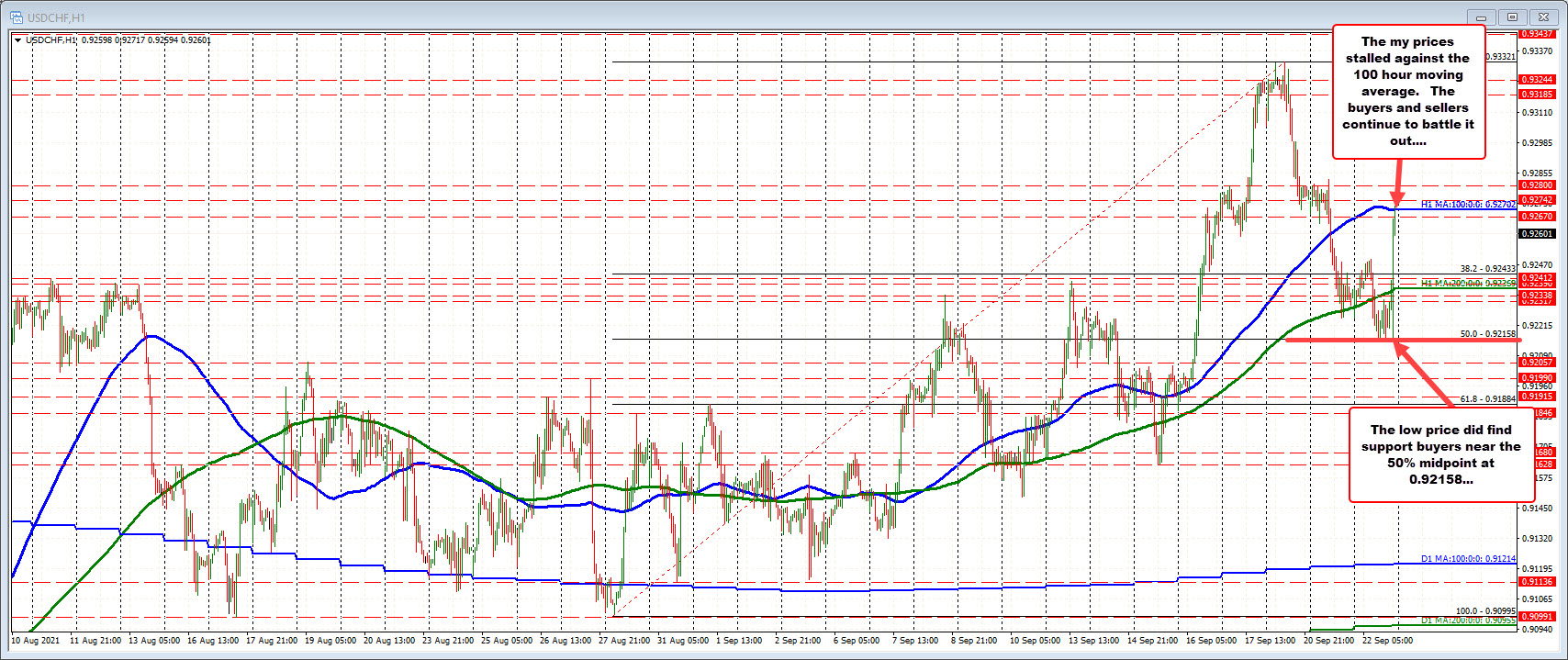Click the D1 MA:200 indicator label 0.90955

point(1468,621)
